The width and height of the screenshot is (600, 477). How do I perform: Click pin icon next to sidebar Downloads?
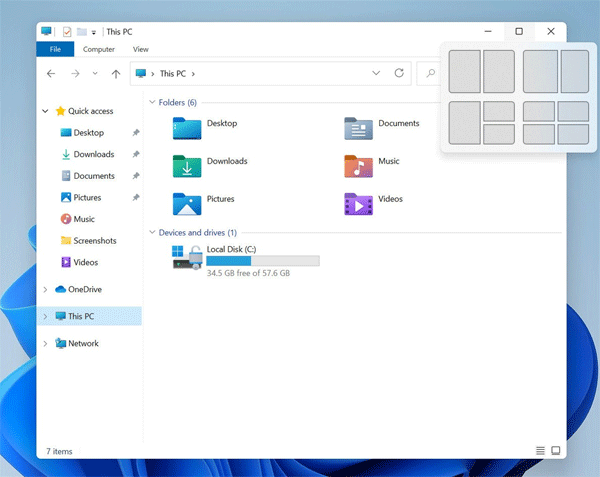pyautogui.click(x=135, y=154)
